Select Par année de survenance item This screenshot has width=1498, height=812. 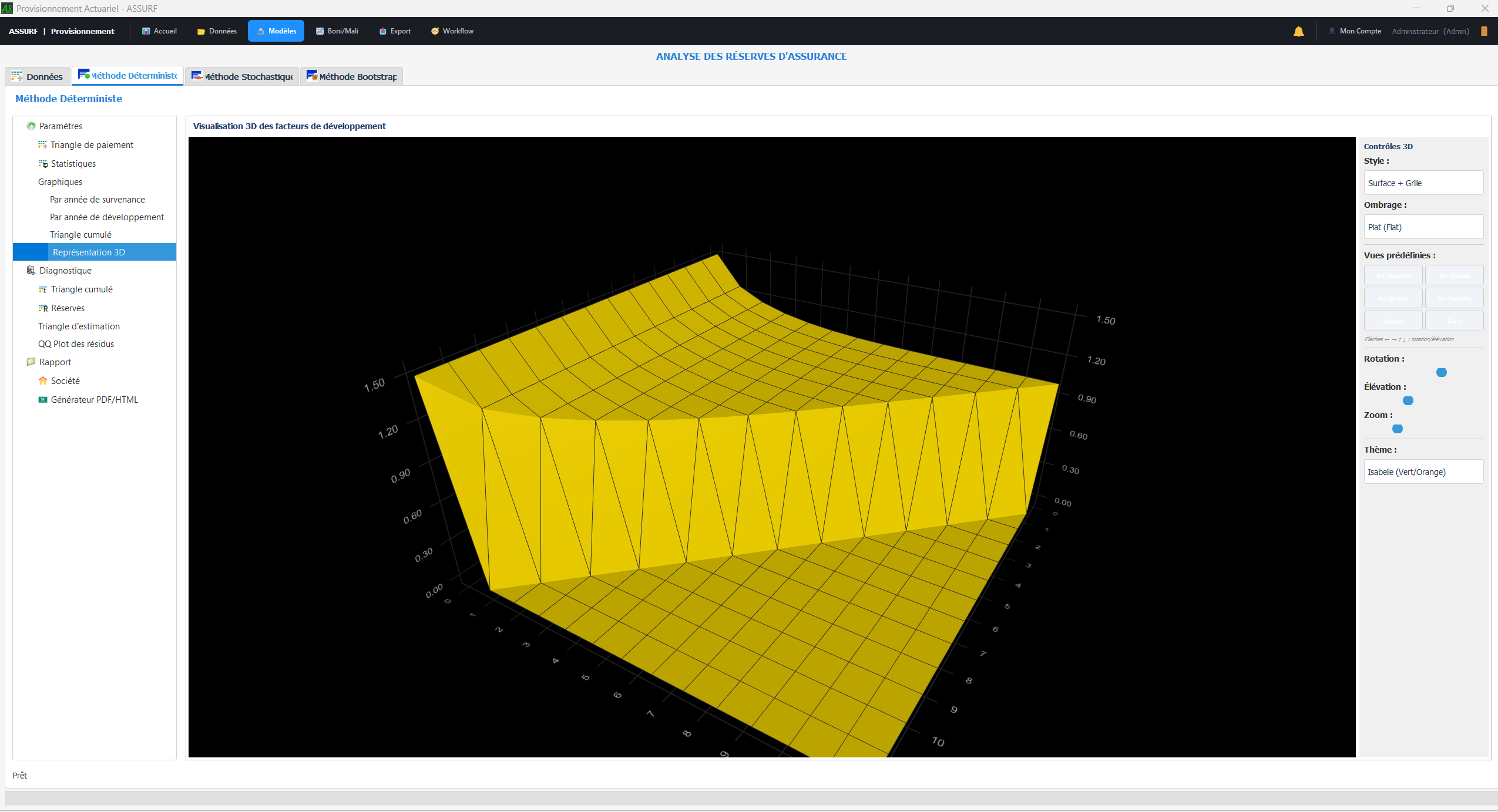click(97, 199)
